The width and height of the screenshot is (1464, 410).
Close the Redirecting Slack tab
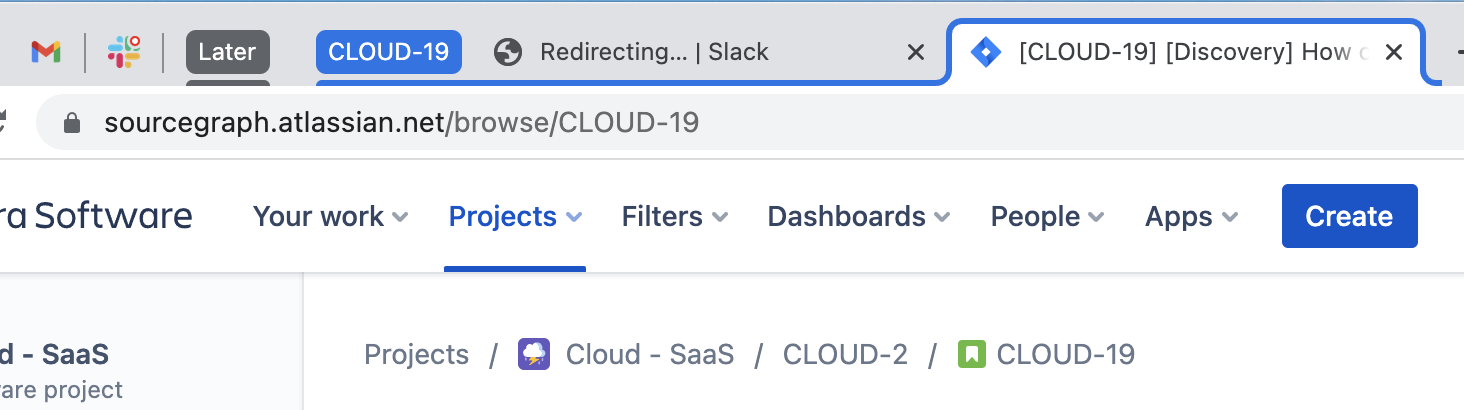click(x=915, y=52)
